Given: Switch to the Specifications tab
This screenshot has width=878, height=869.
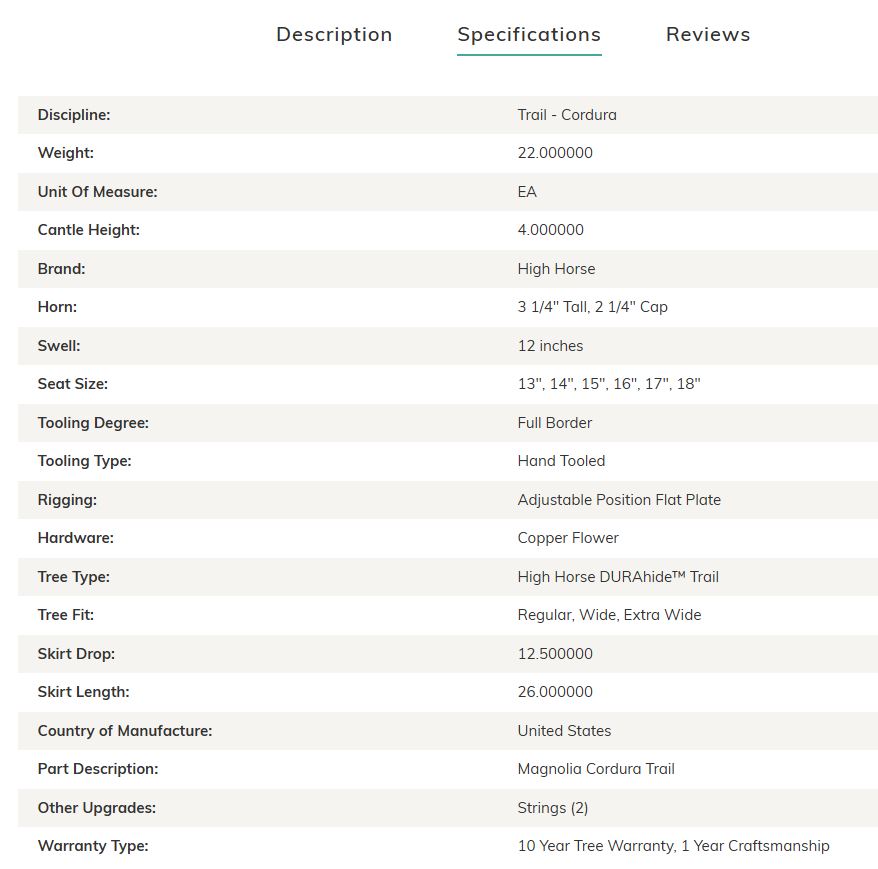Looking at the screenshot, I should coord(529,35).
